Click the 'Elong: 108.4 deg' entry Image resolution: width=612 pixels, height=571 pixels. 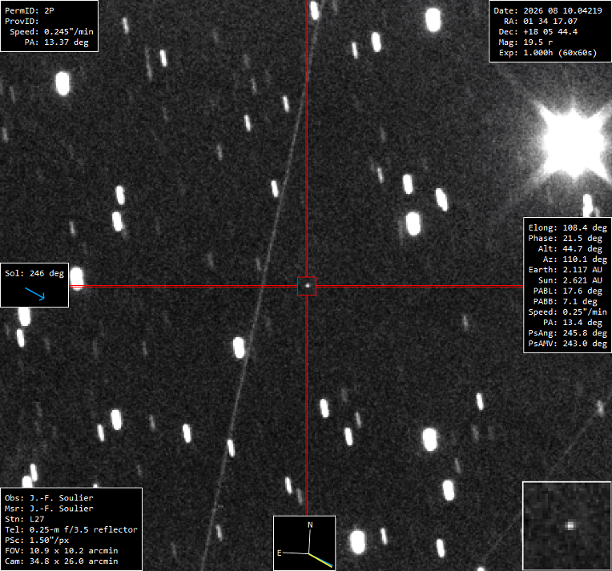(568, 228)
